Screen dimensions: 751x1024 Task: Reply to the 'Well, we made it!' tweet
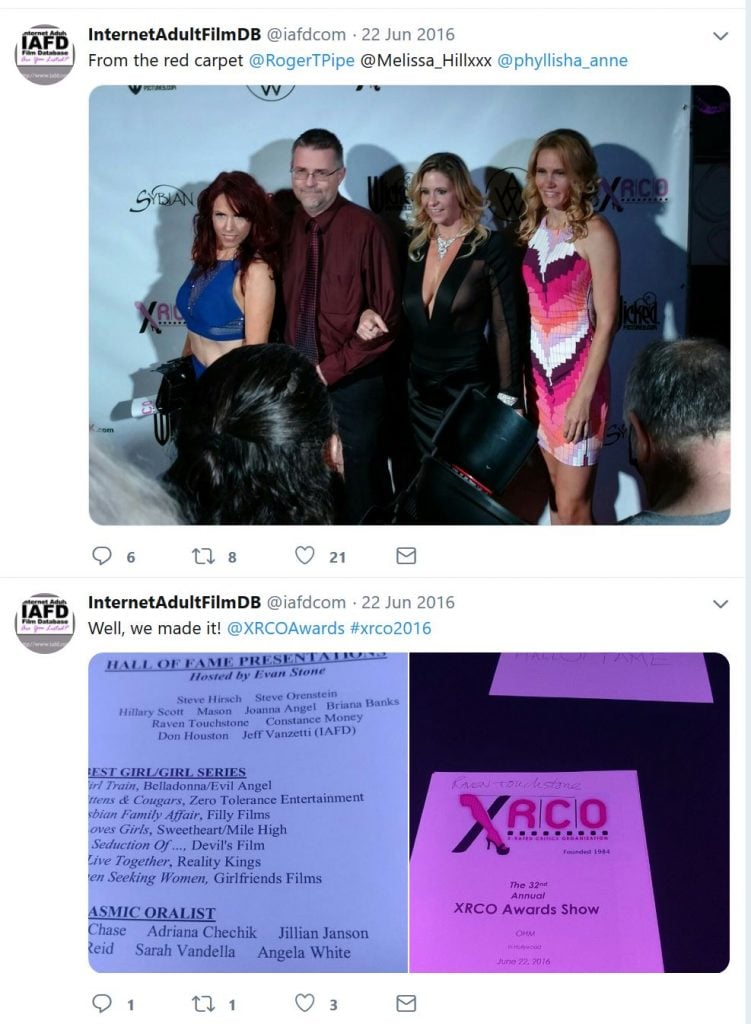(102, 1003)
